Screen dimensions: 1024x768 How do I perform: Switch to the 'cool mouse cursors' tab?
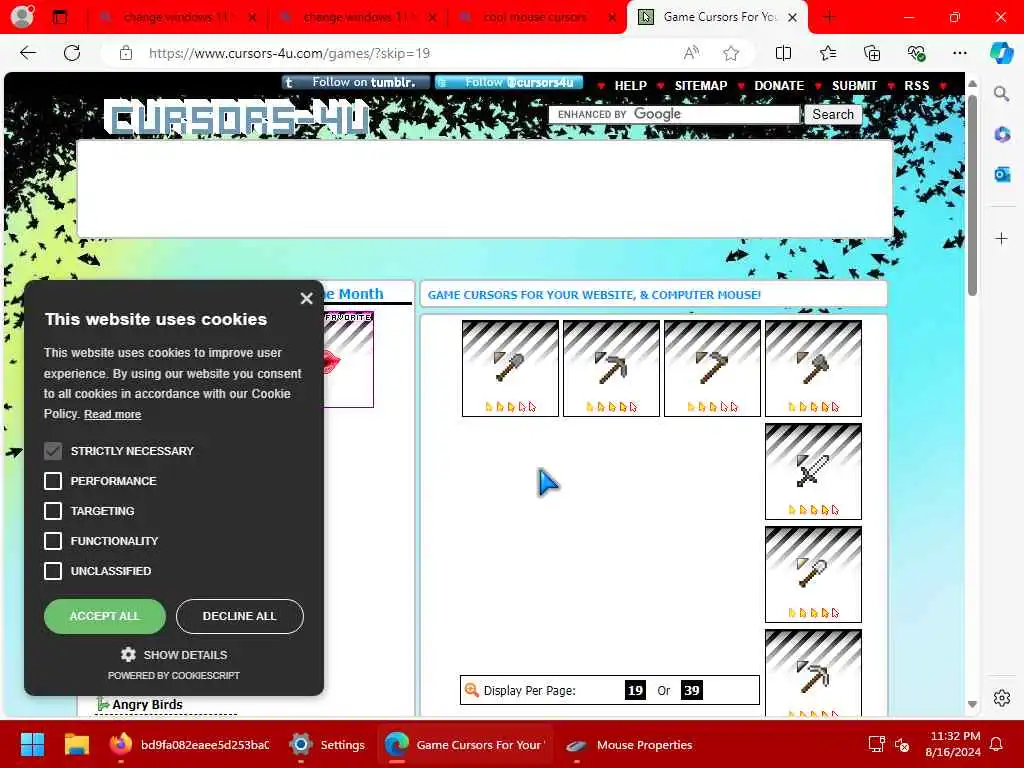pos(537,17)
